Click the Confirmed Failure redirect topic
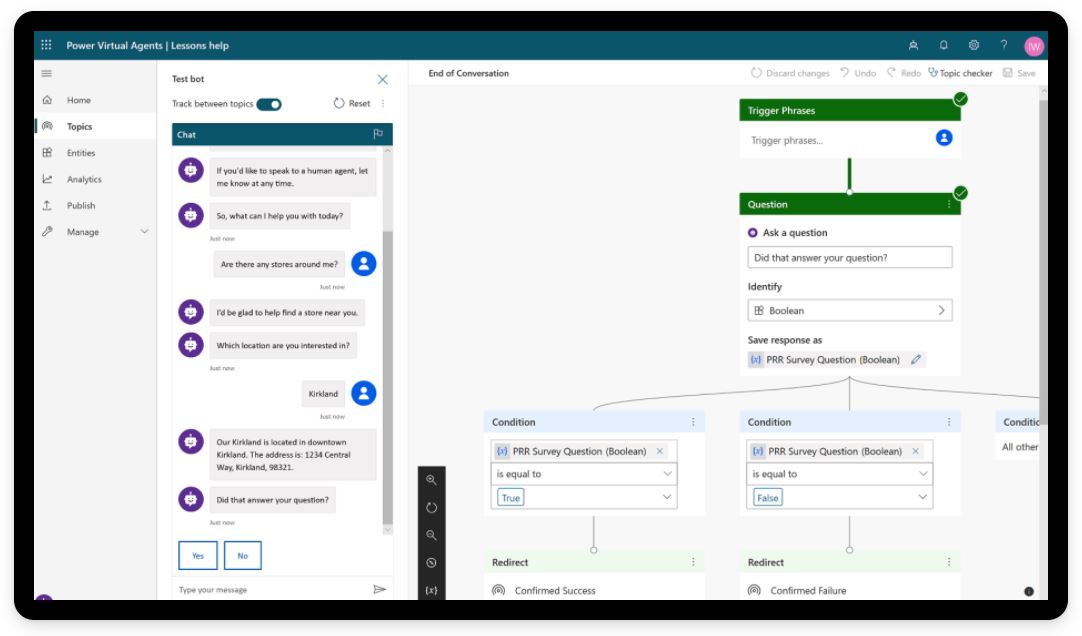This screenshot has width=1082, height=636. point(808,590)
